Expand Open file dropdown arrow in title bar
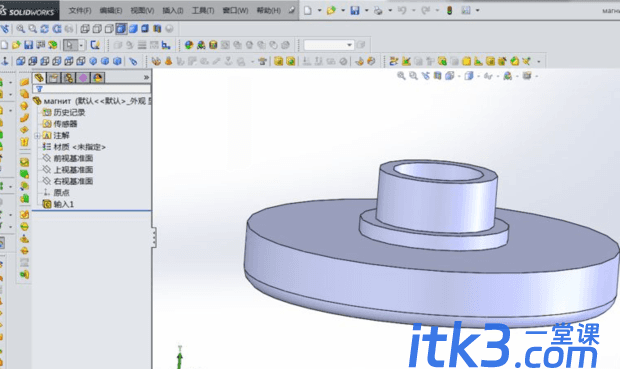This screenshot has height=369, width=620. (x=343, y=11)
